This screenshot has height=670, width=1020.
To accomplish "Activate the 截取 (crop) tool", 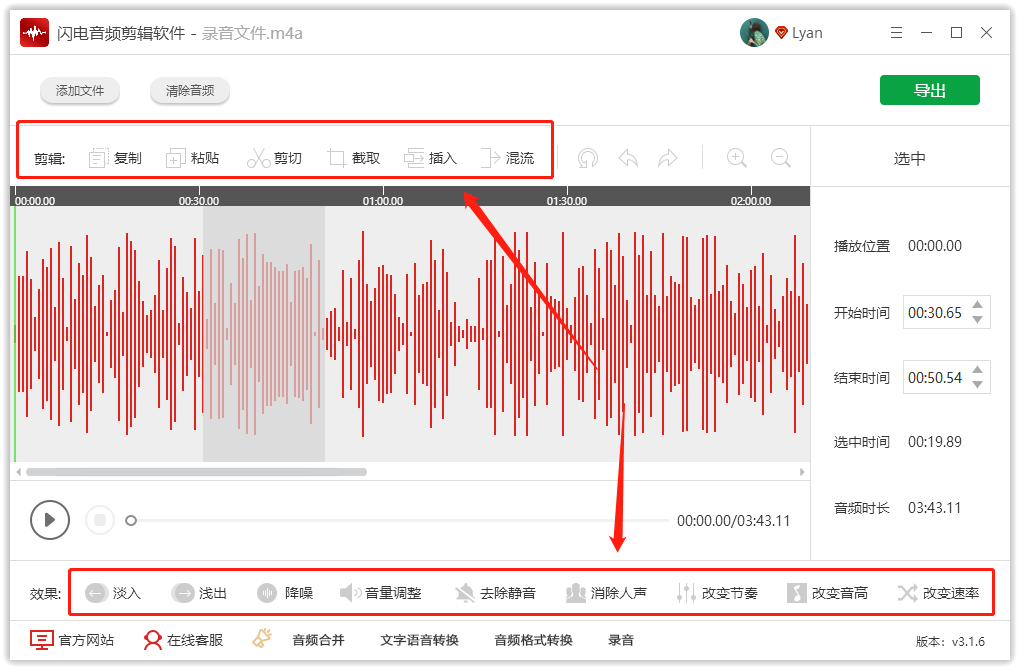I will coord(353,157).
